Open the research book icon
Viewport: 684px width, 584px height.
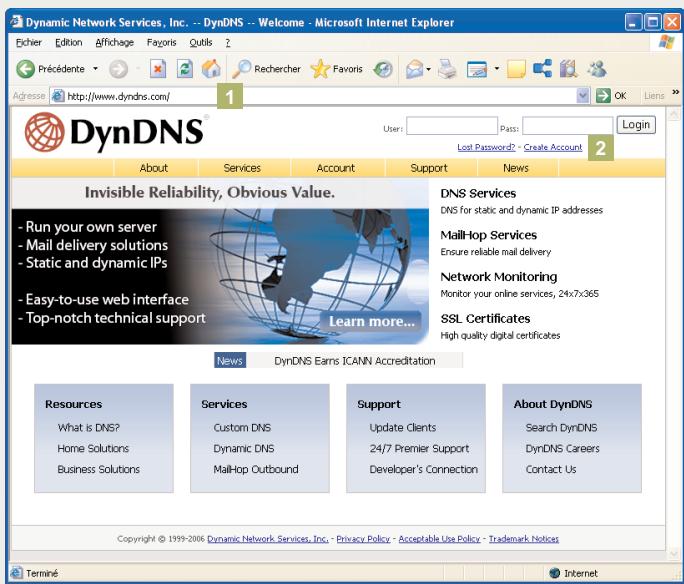tap(568, 69)
